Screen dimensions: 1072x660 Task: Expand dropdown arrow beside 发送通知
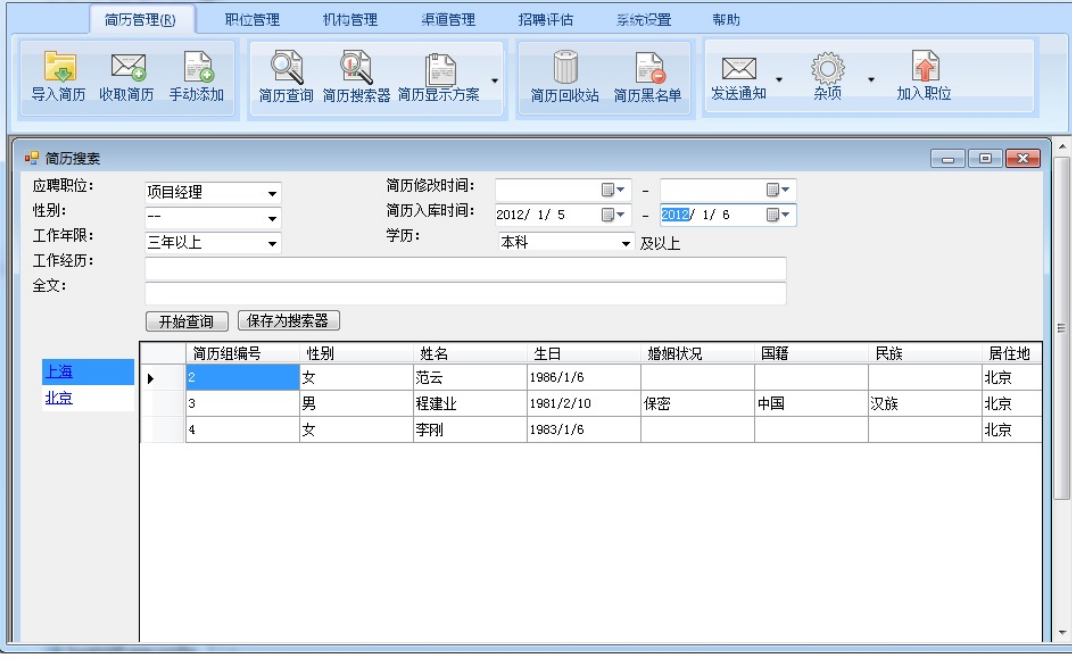(779, 80)
